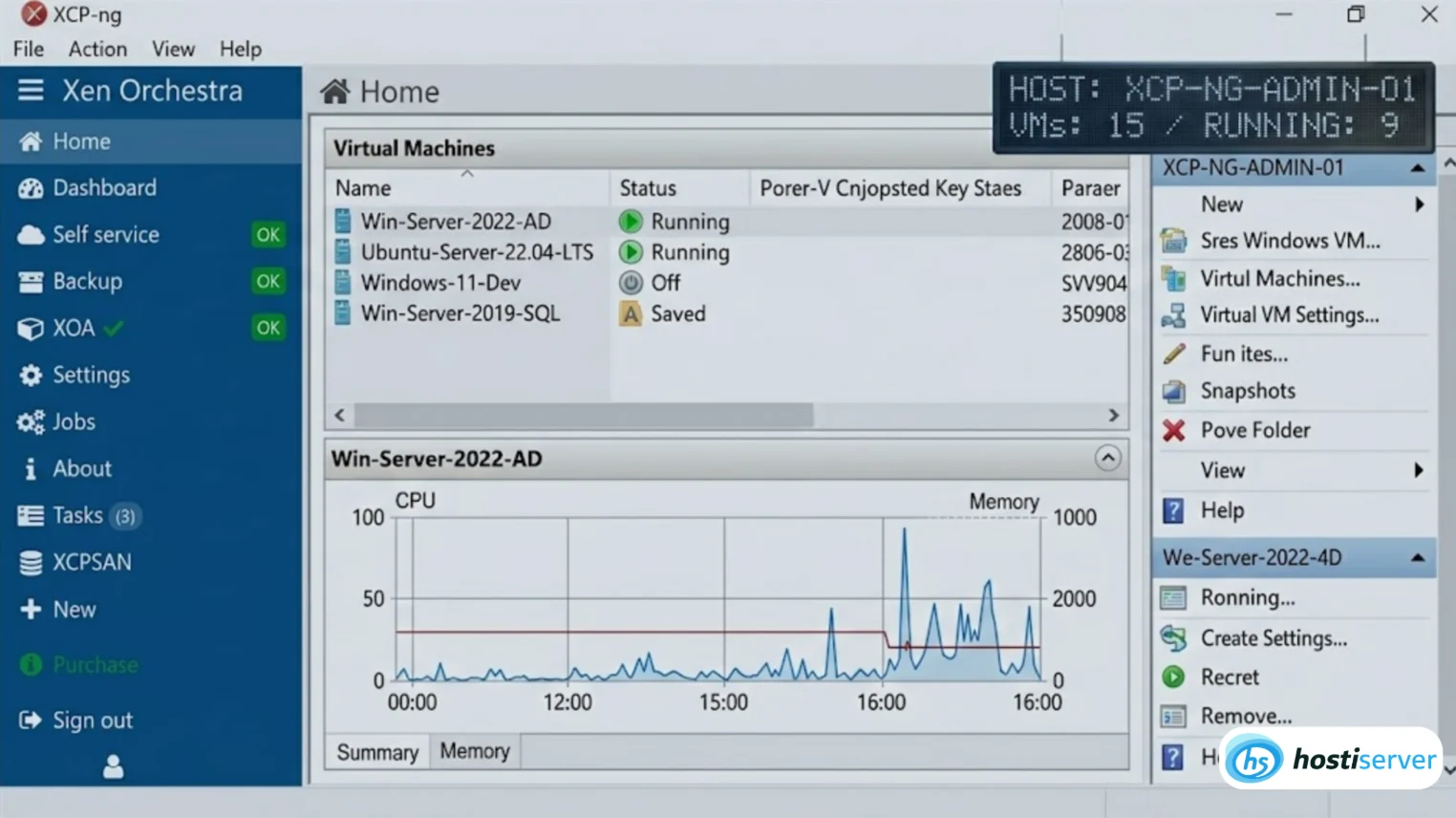Select the Windows-11-Dev row name

coord(440,283)
